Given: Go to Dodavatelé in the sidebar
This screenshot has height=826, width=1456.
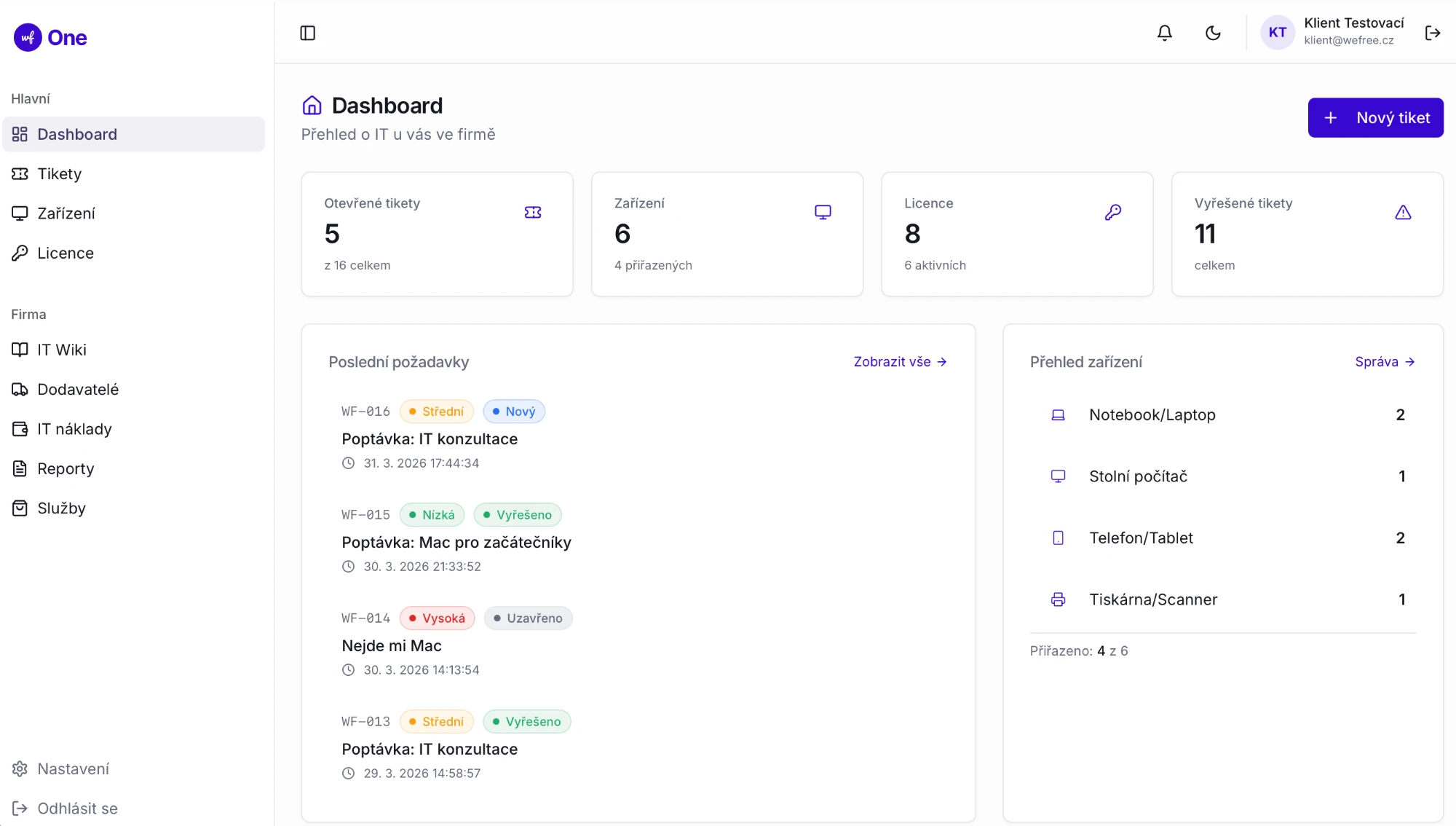Looking at the screenshot, I should click(134, 389).
